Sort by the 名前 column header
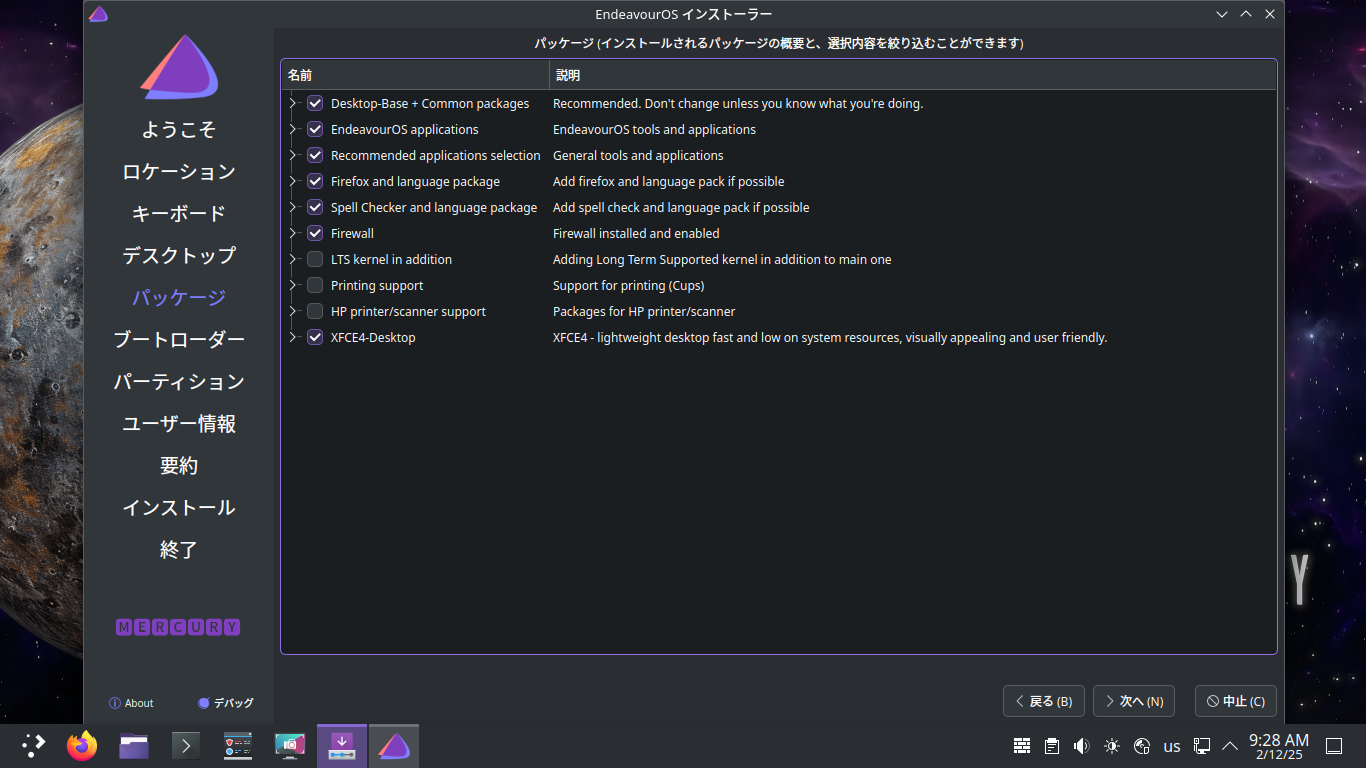The image size is (1366, 768). [x=415, y=75]
